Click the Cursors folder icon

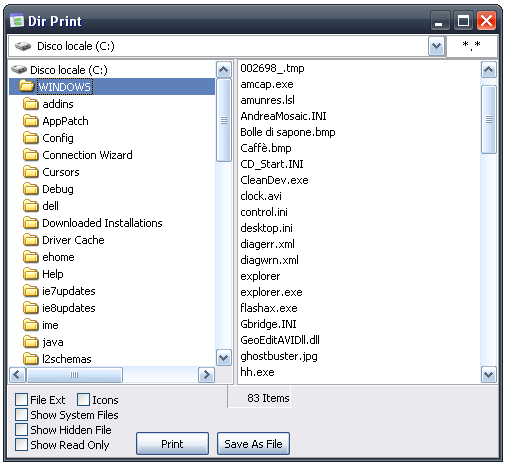pyautogui.click(x=31, y=172)
